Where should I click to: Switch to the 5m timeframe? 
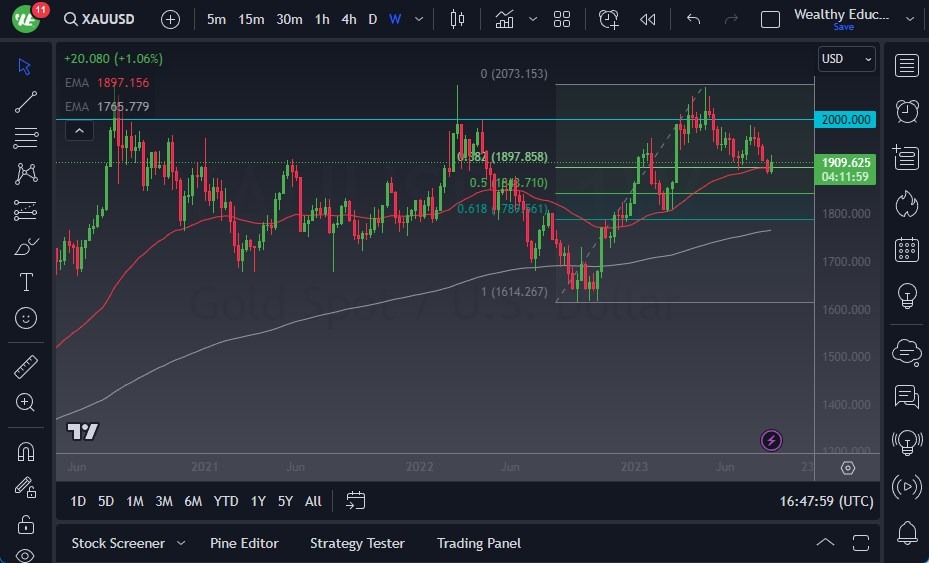[x=216, y=20]
